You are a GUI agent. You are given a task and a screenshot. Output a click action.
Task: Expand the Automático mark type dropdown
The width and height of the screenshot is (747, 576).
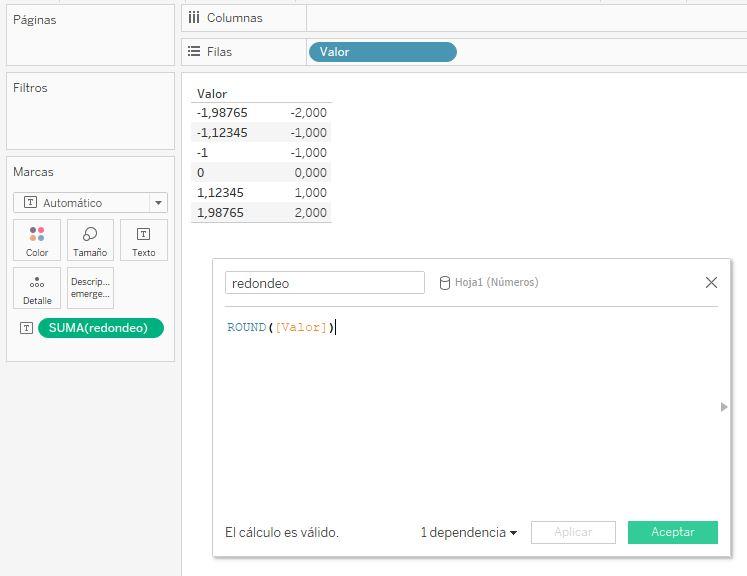click(x=157, y=203)
